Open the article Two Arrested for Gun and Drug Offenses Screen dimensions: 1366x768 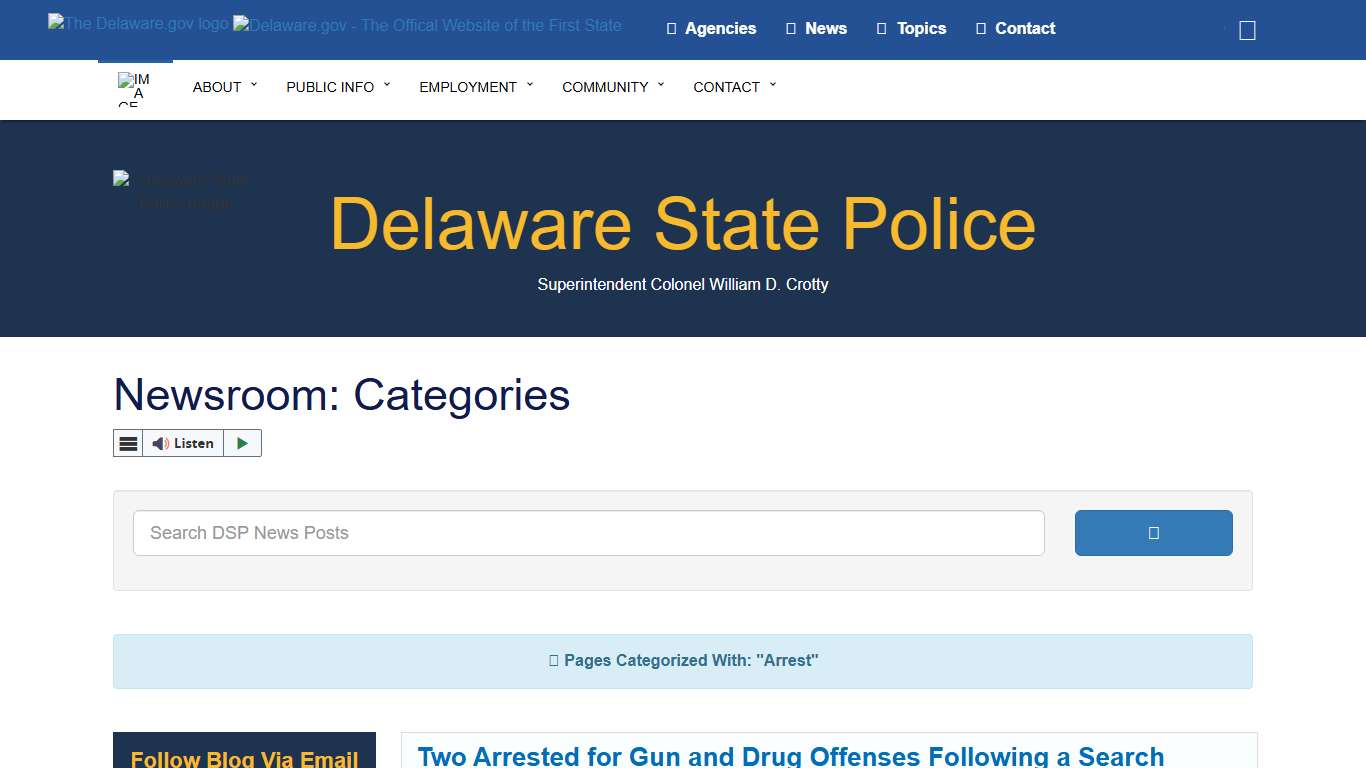pos(791,756)
